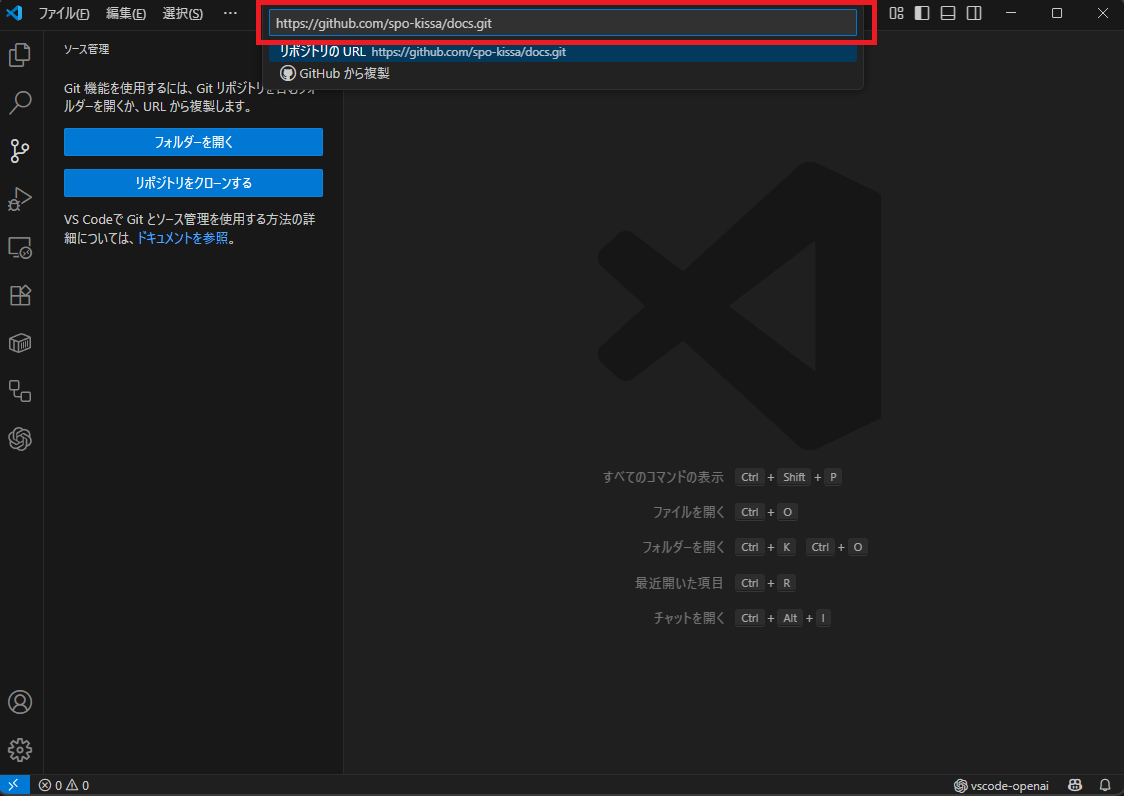
Task: Expand the hidden menus ellipsis
Action: [230, 14]
